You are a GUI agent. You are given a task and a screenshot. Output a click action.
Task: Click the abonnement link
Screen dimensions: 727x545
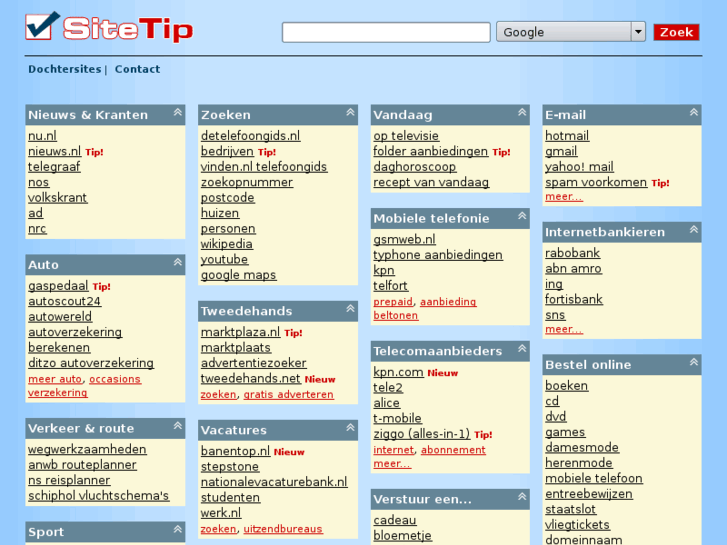(x=453, y=450)
